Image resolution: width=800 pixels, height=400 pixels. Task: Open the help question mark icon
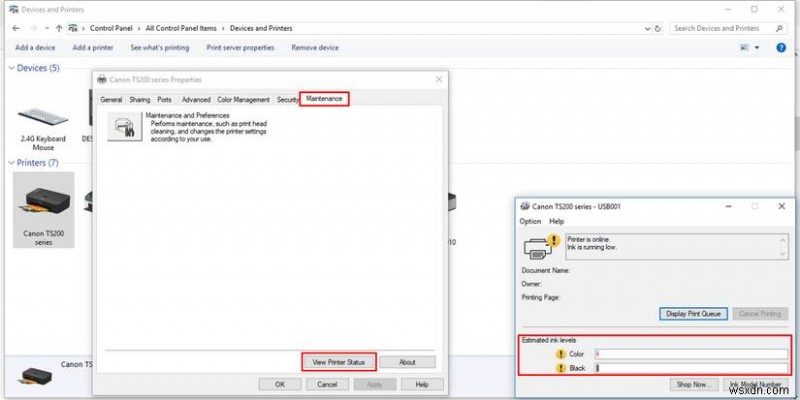(781, 47)
